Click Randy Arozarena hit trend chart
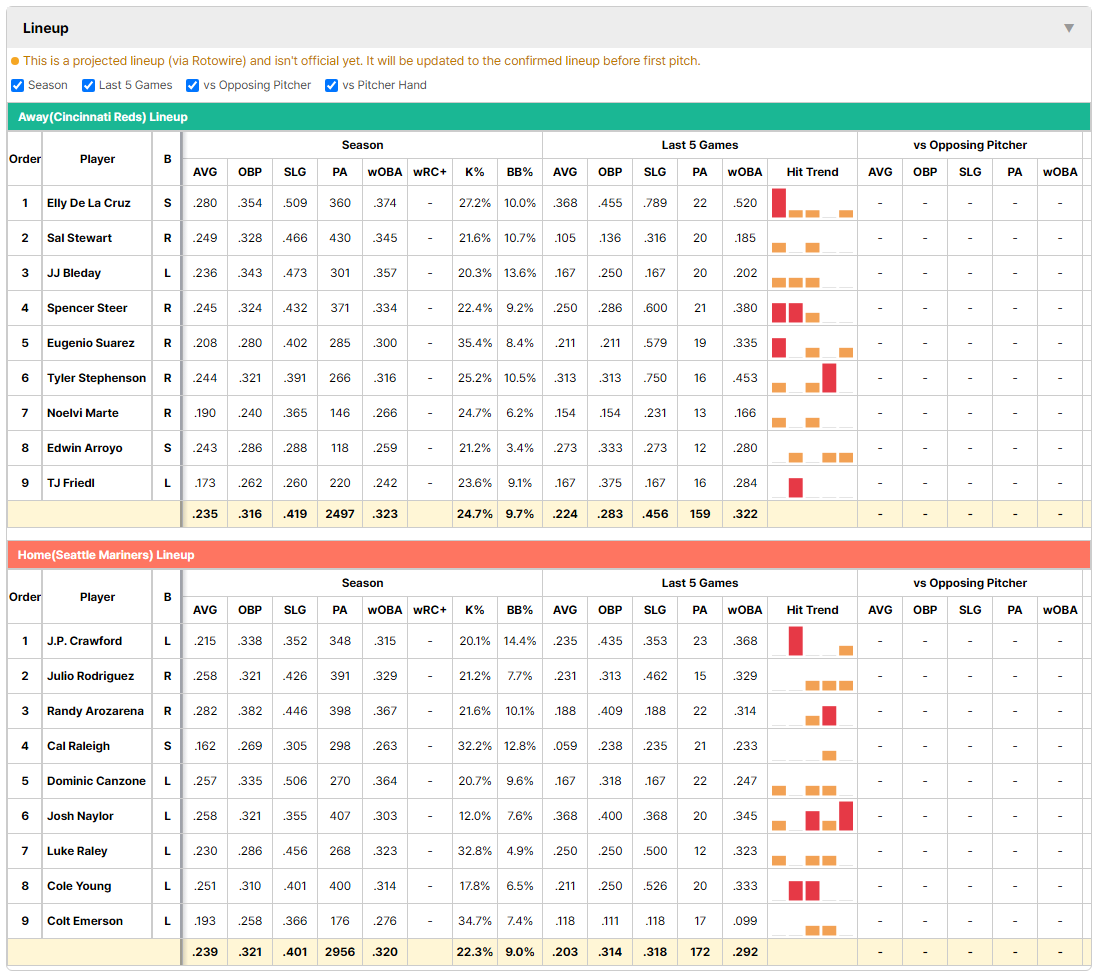Image resolution: width=1098 pixels, height=977 pixels. [812, 711]
